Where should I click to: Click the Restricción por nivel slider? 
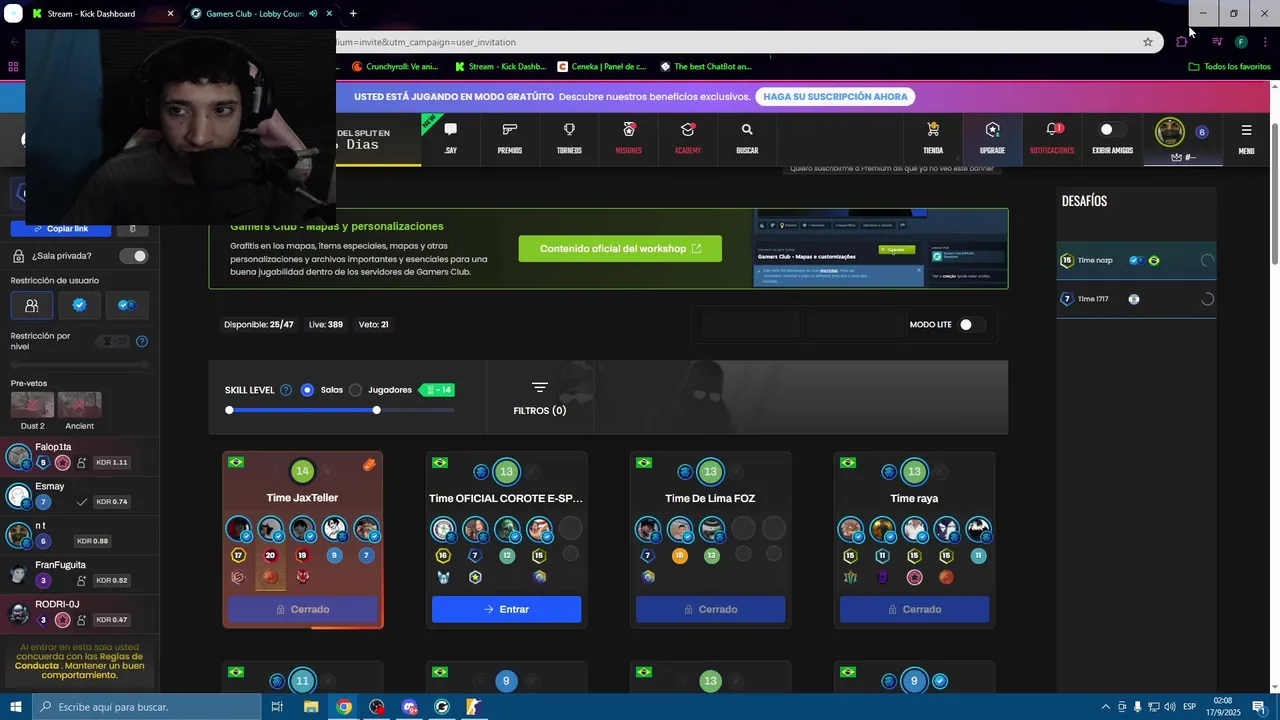[79, 364]
